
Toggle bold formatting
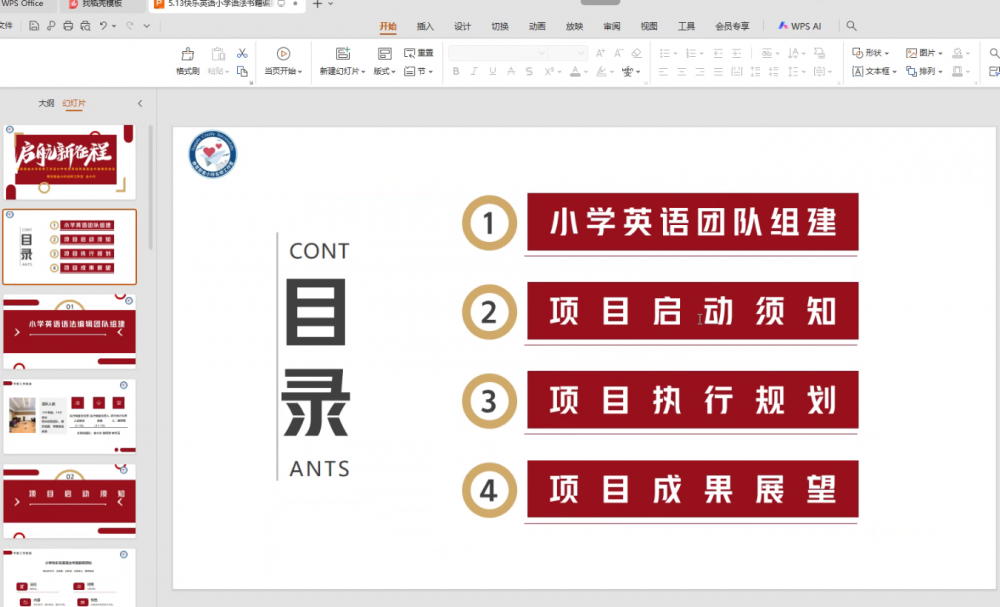(456, 71)
